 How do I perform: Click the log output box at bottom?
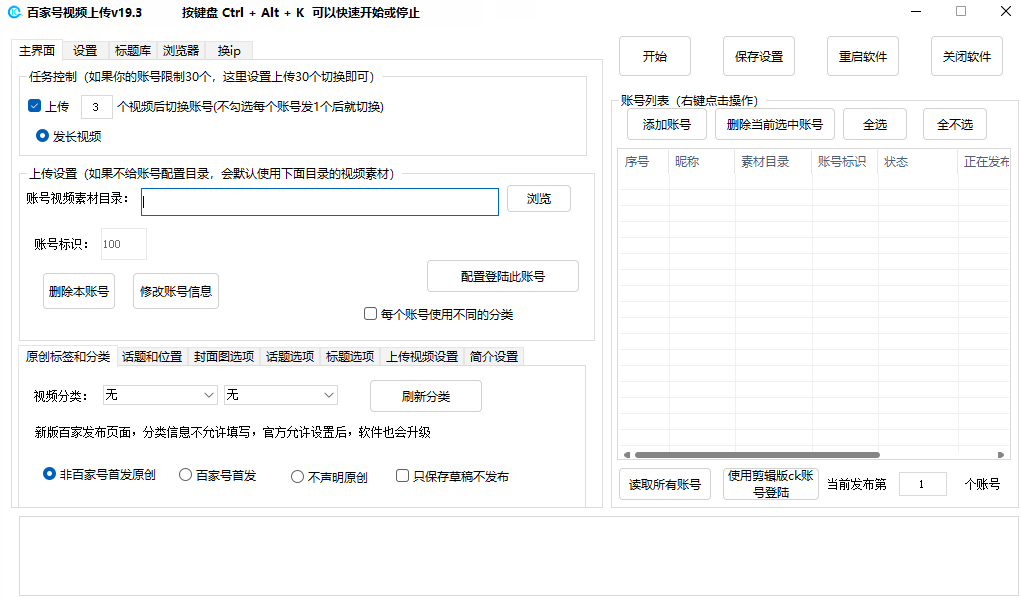(518, 556)
